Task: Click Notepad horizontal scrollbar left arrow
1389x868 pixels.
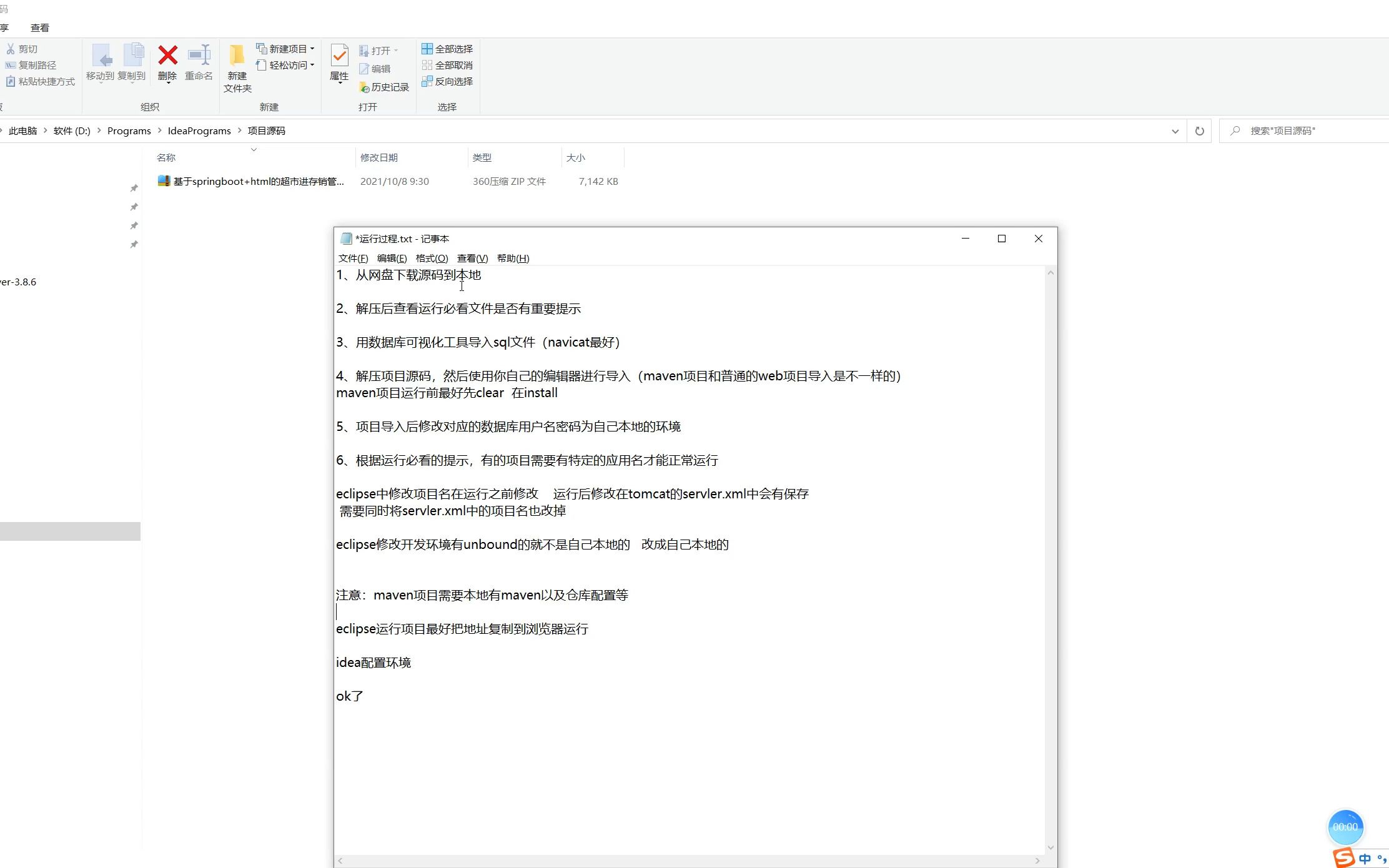Action: click(340, 861)
